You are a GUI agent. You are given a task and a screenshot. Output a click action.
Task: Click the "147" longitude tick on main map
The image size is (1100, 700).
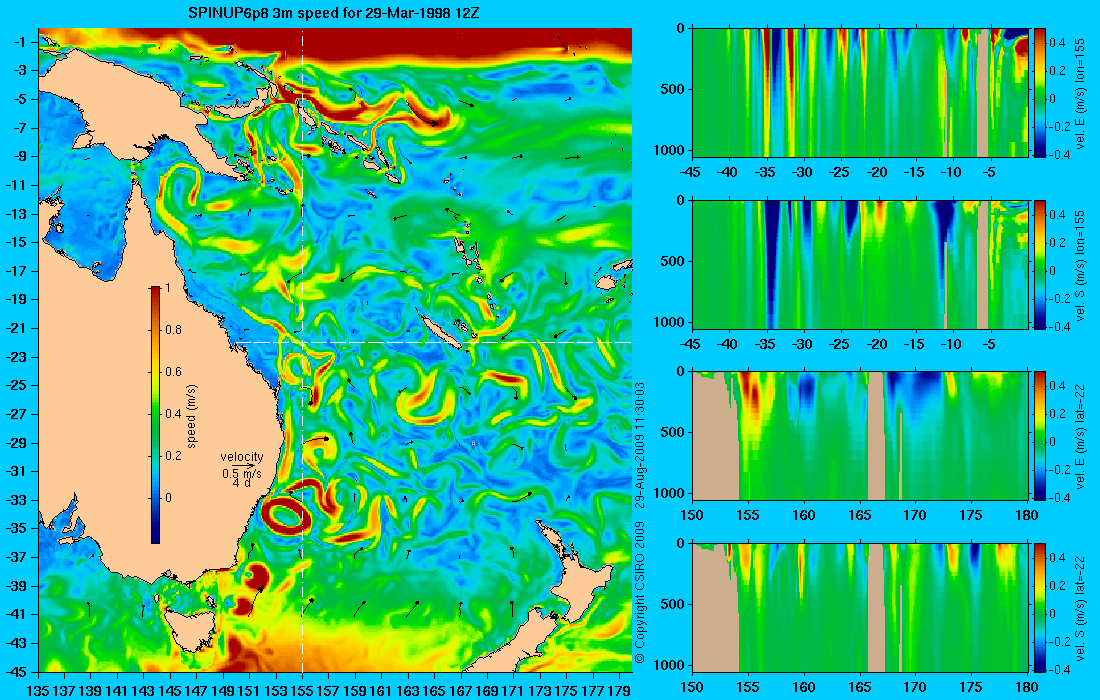(196, 690)
